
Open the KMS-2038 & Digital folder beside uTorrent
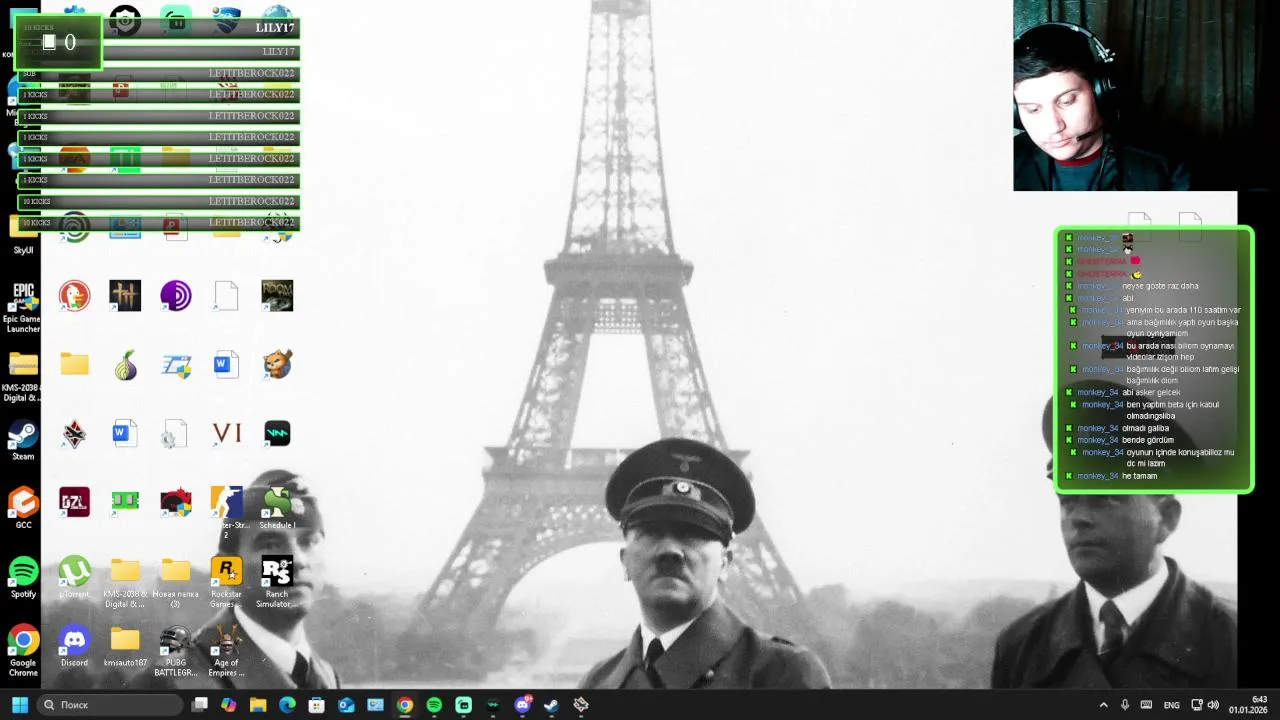click(125, 582)
